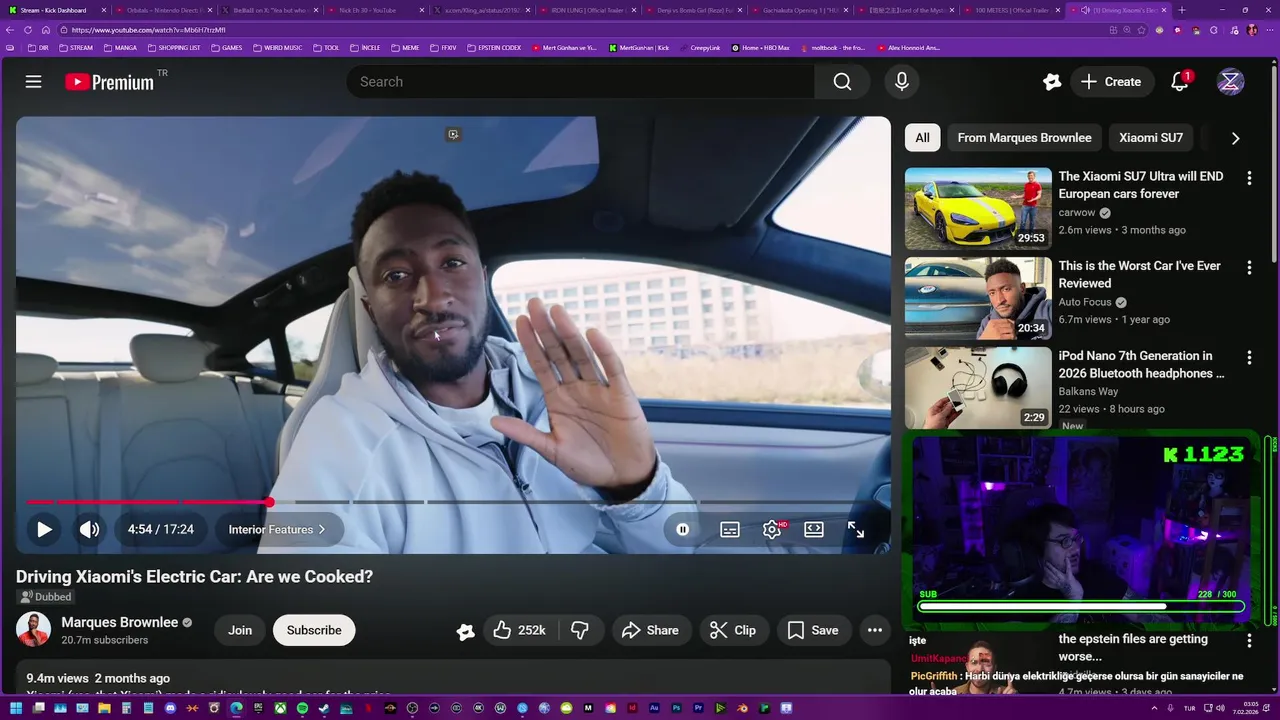
Task: Open the EPSTEIN CODEX bookmarks folder
Action: pyautogui.click(x=494, y=48)
